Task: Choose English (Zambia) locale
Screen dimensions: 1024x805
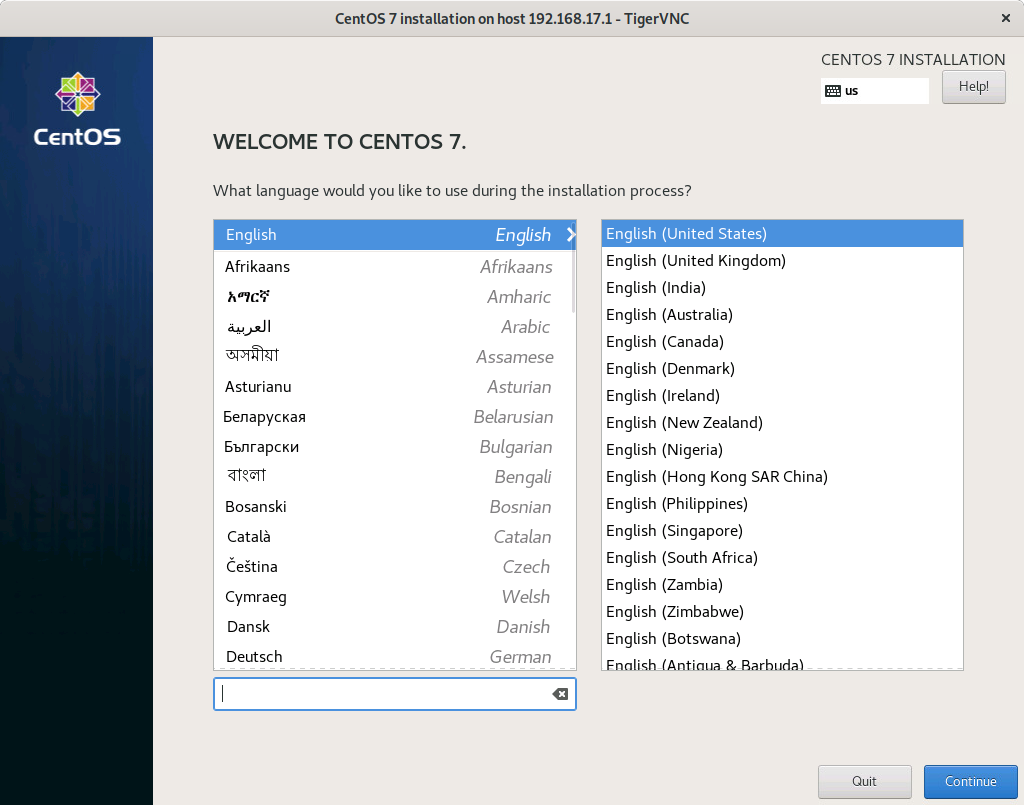Action: click(x=782, y=584)
